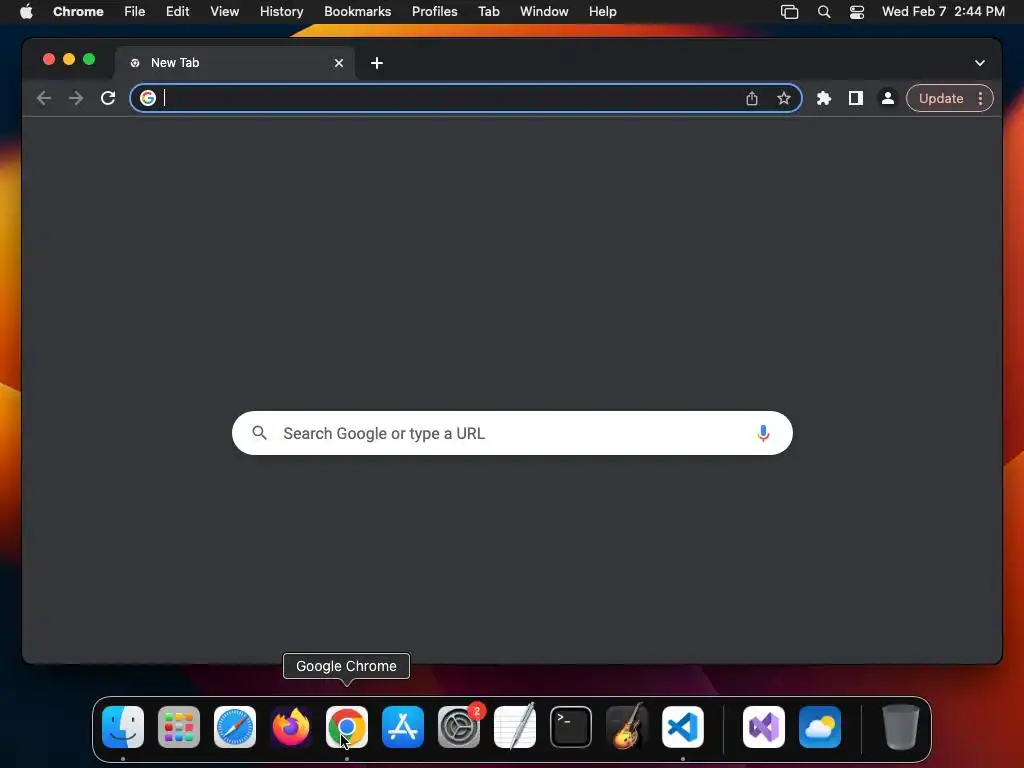Open the Help menu

[602, 11]
